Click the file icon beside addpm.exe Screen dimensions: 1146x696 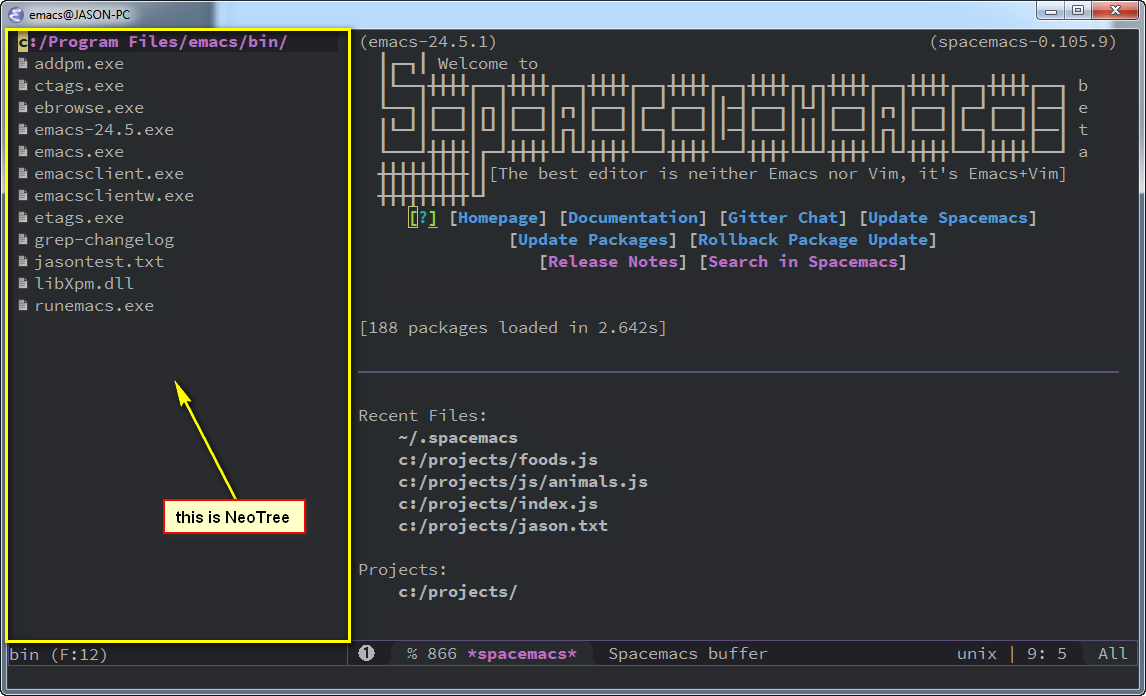point(23,64)
